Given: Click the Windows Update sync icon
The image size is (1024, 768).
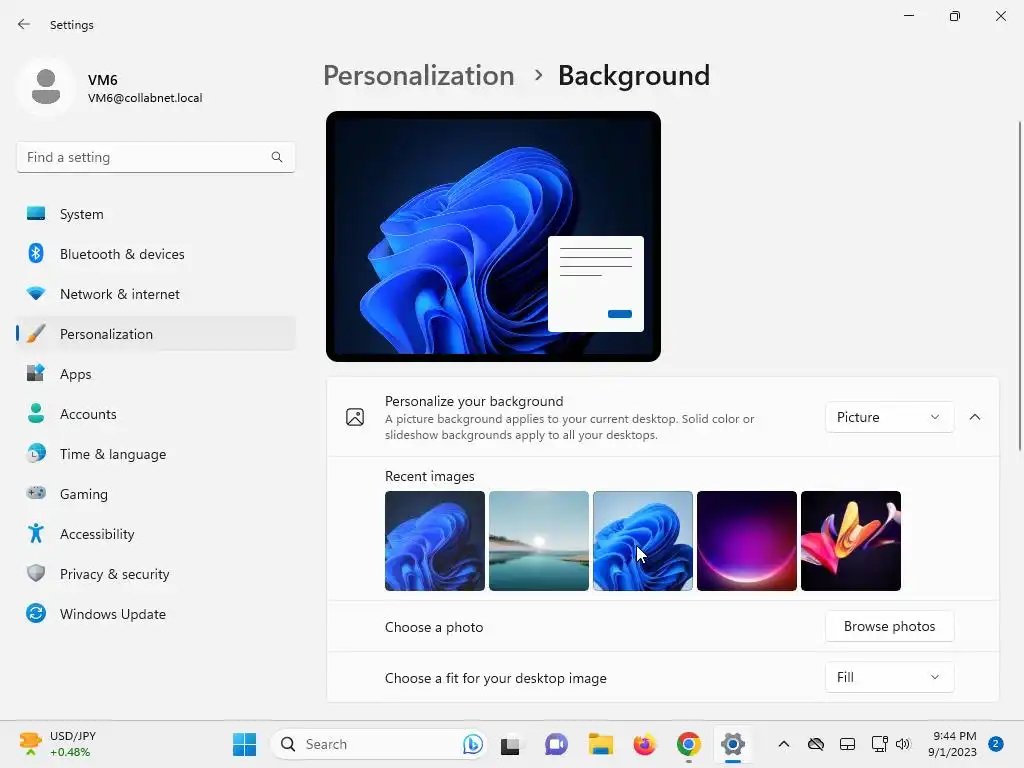Looking at the screenshot, I should (36, 613).
